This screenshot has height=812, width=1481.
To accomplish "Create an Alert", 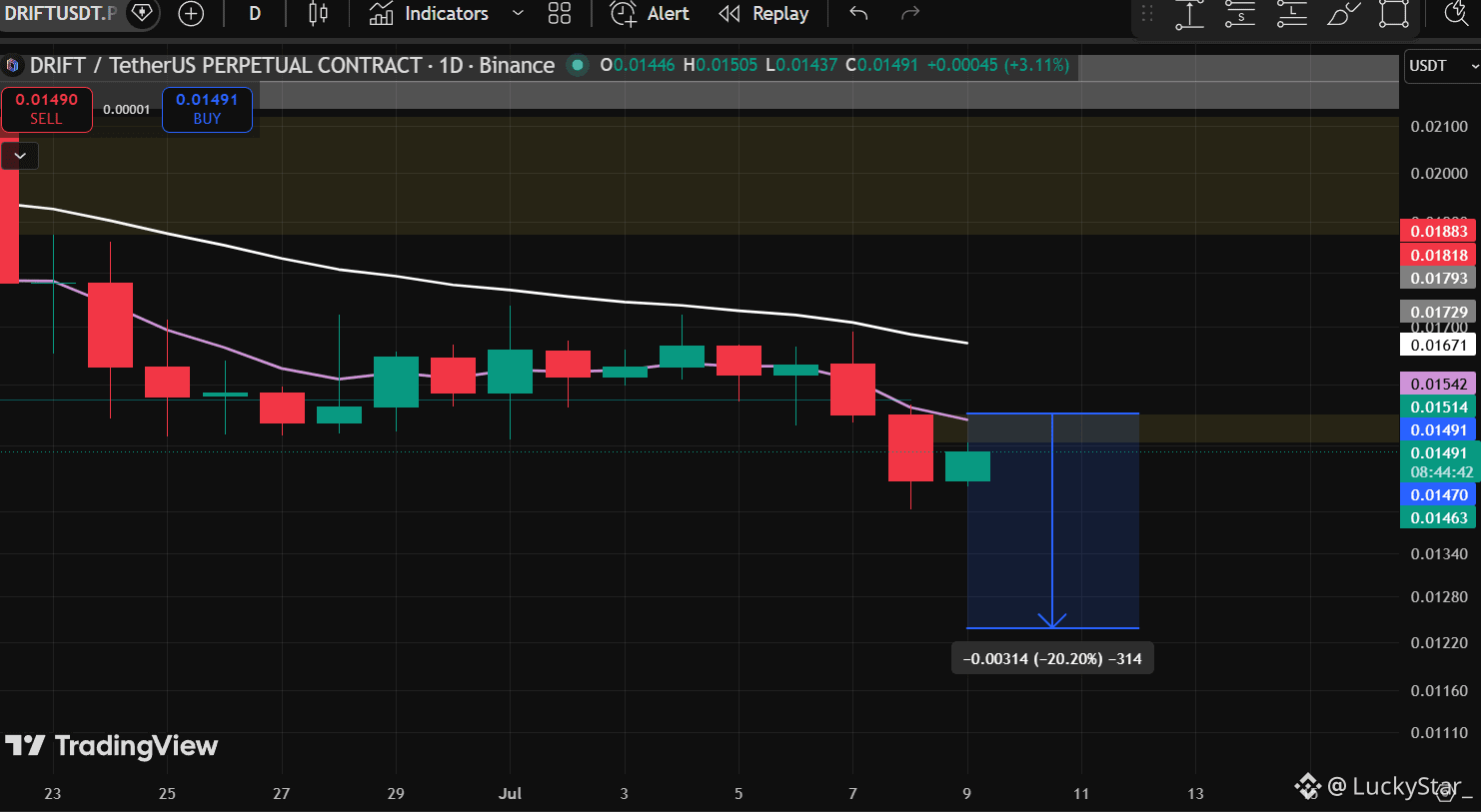I will tap(650, 14).
